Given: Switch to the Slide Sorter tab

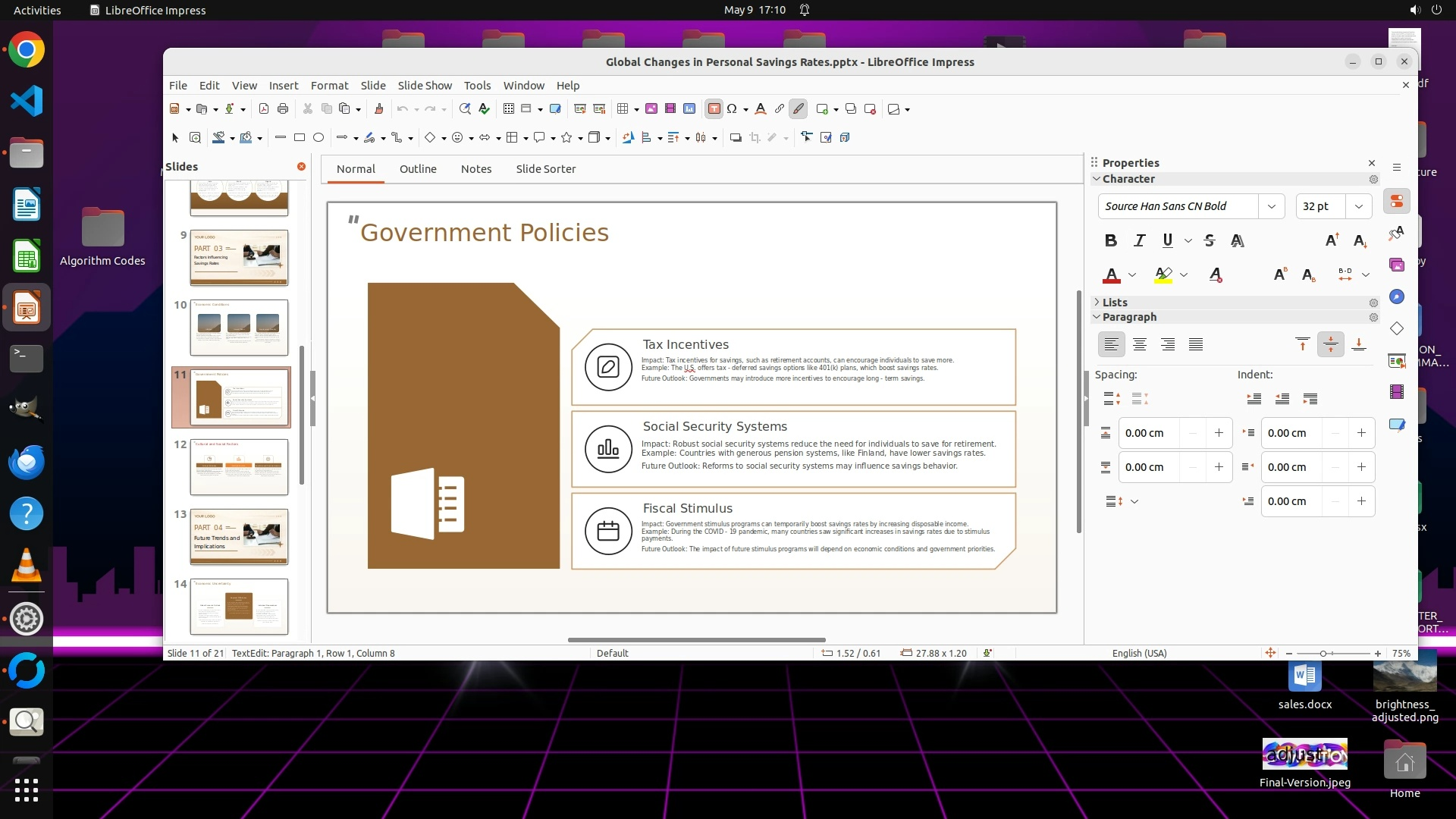Looking at the screenshot, I should point(545,169).
